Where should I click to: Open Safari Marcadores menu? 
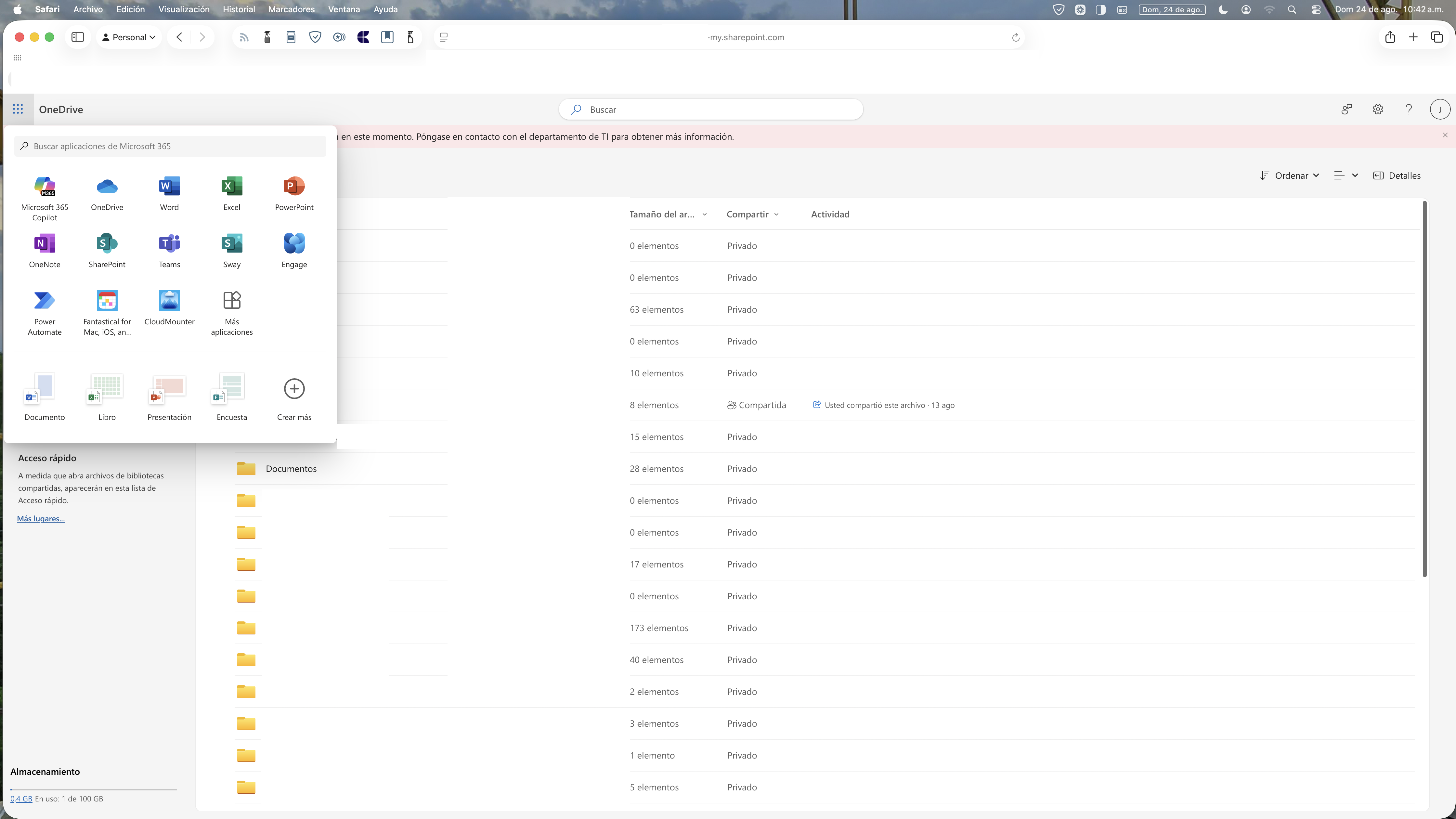[291, 9]
